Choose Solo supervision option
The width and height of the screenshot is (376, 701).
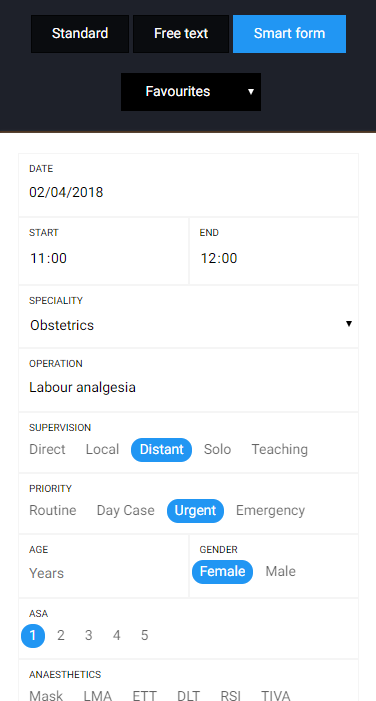217,449
